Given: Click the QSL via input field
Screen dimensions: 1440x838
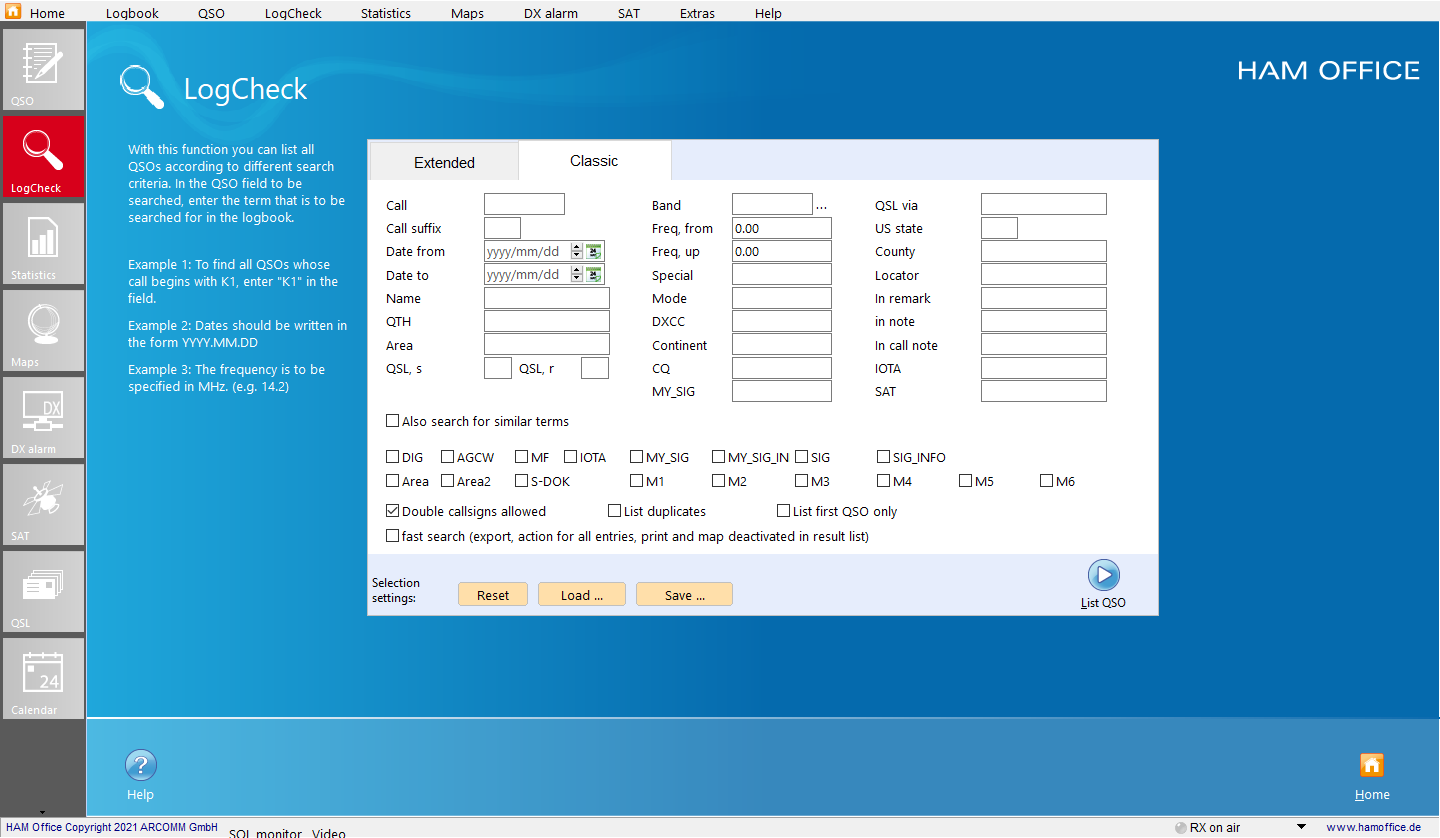Looking at the screenshot, I should pyautogui.click(x=1044, y=205).
